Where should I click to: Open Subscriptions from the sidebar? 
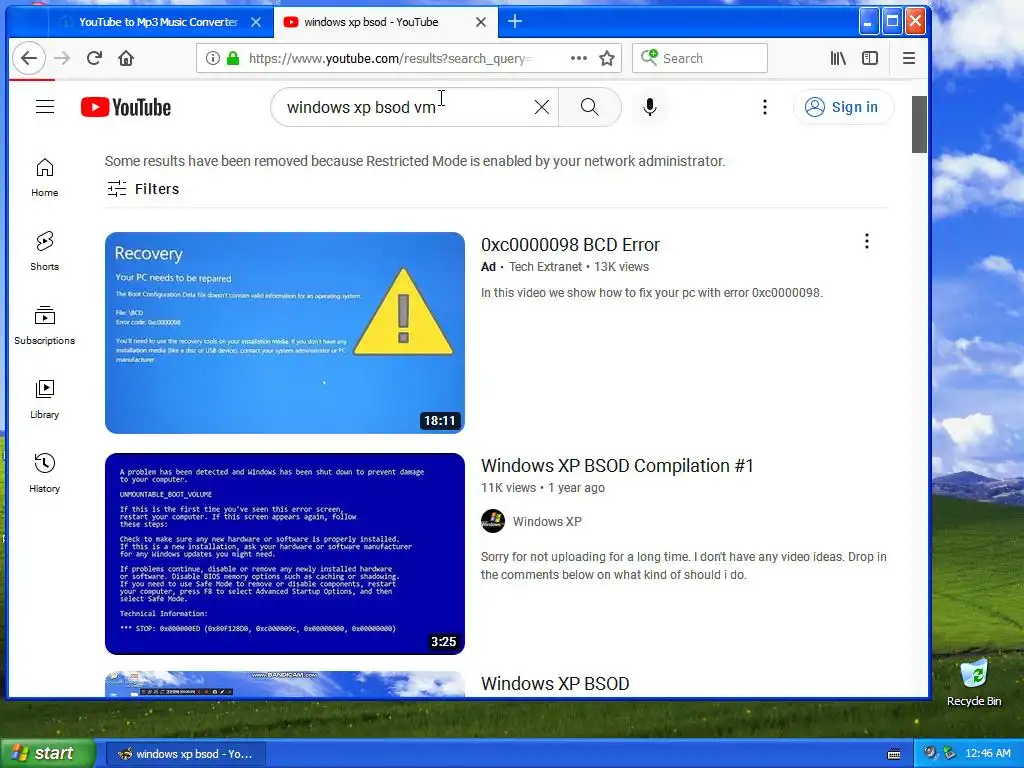point(44,325)
